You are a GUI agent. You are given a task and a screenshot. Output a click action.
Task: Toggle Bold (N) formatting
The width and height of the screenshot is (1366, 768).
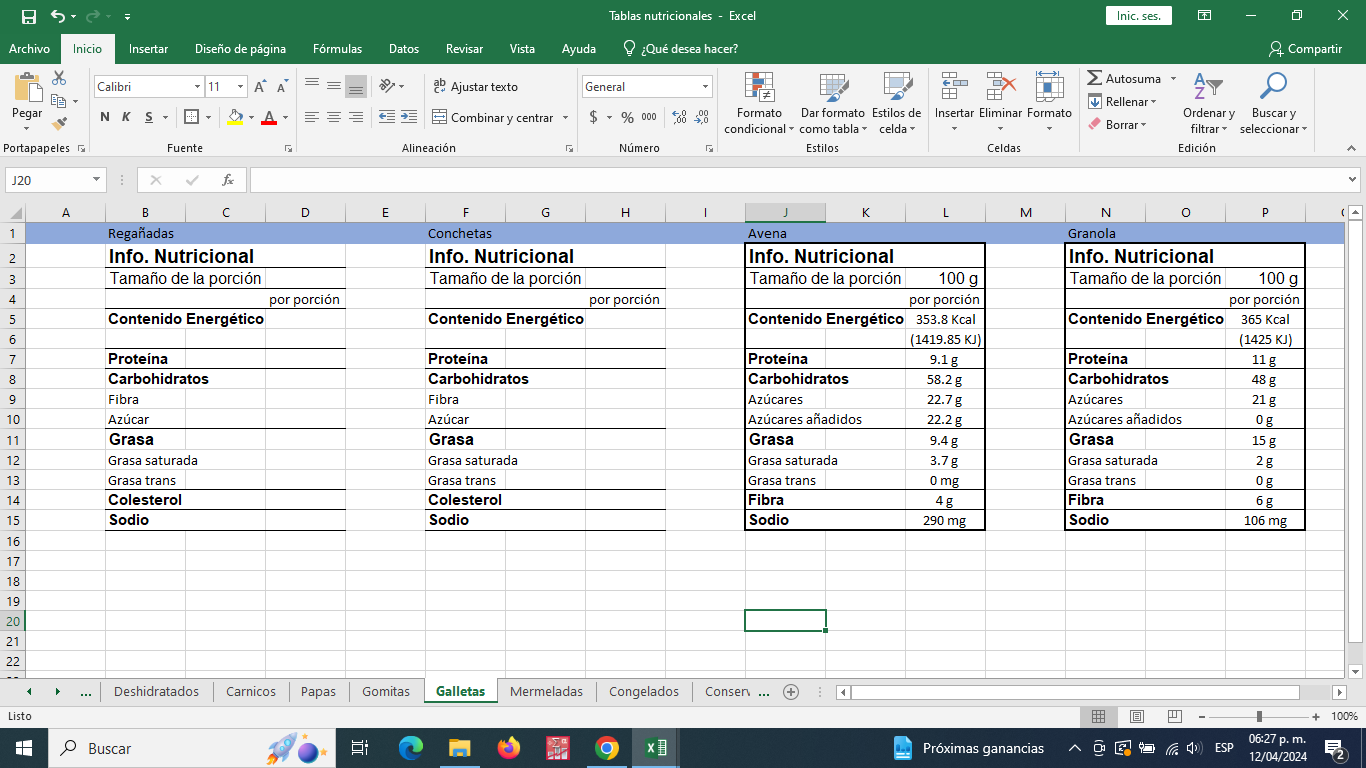(x=105, y=117)
